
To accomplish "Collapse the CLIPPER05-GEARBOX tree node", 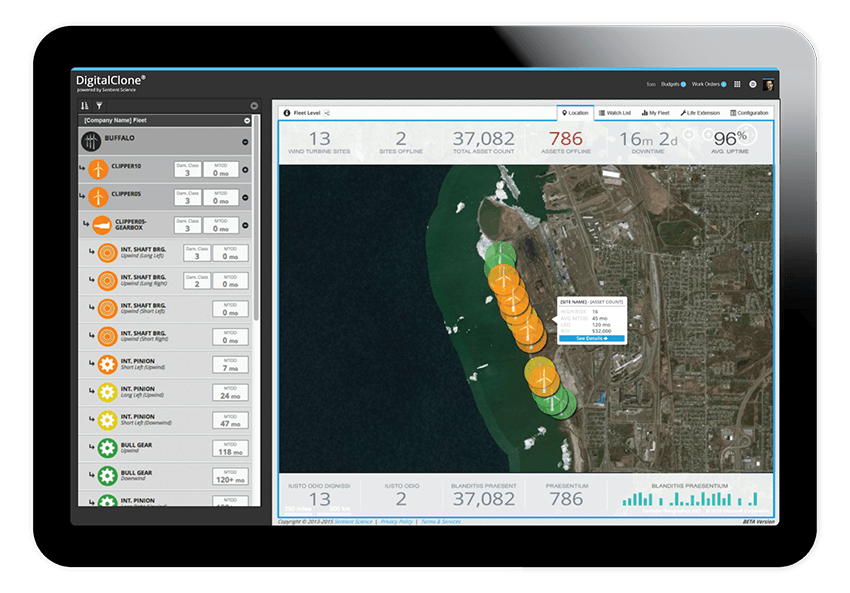I will pos(246,225).
